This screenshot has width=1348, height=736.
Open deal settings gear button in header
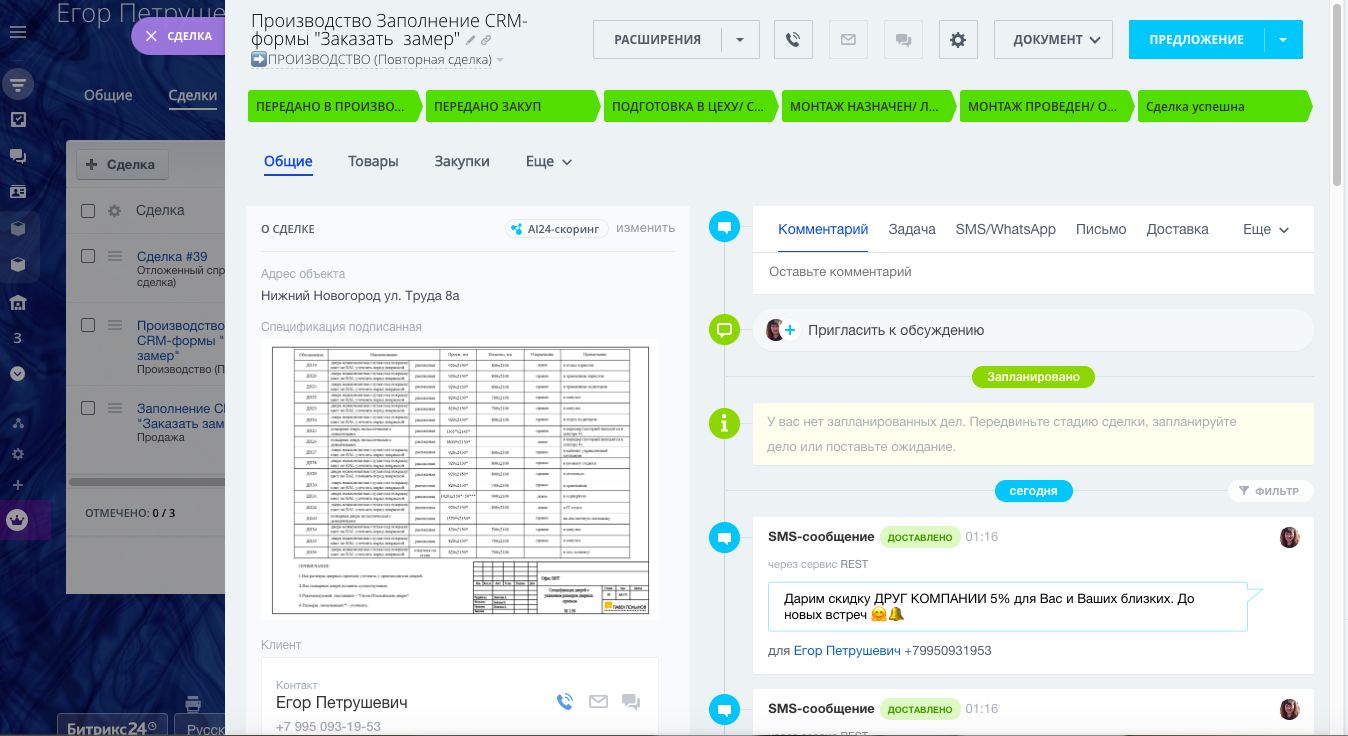point(958,40)
